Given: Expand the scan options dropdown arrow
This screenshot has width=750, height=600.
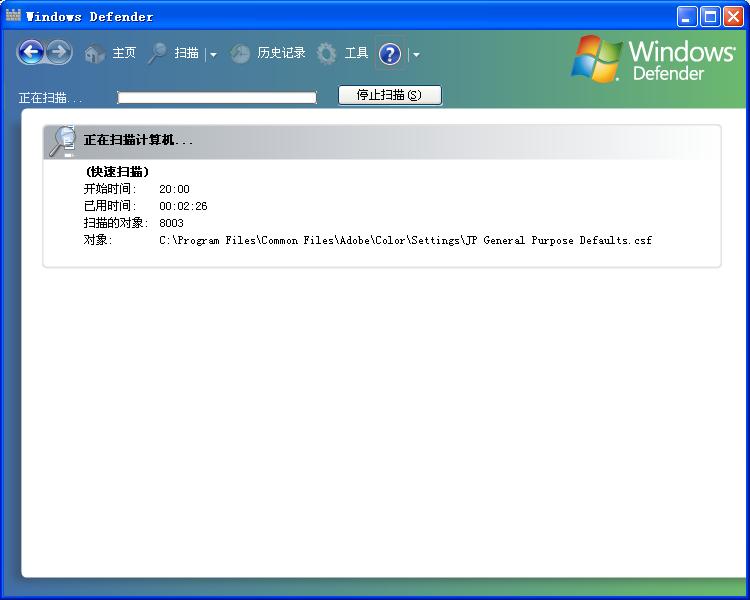Looking at the screenshot, I should (x=213, y=55).
